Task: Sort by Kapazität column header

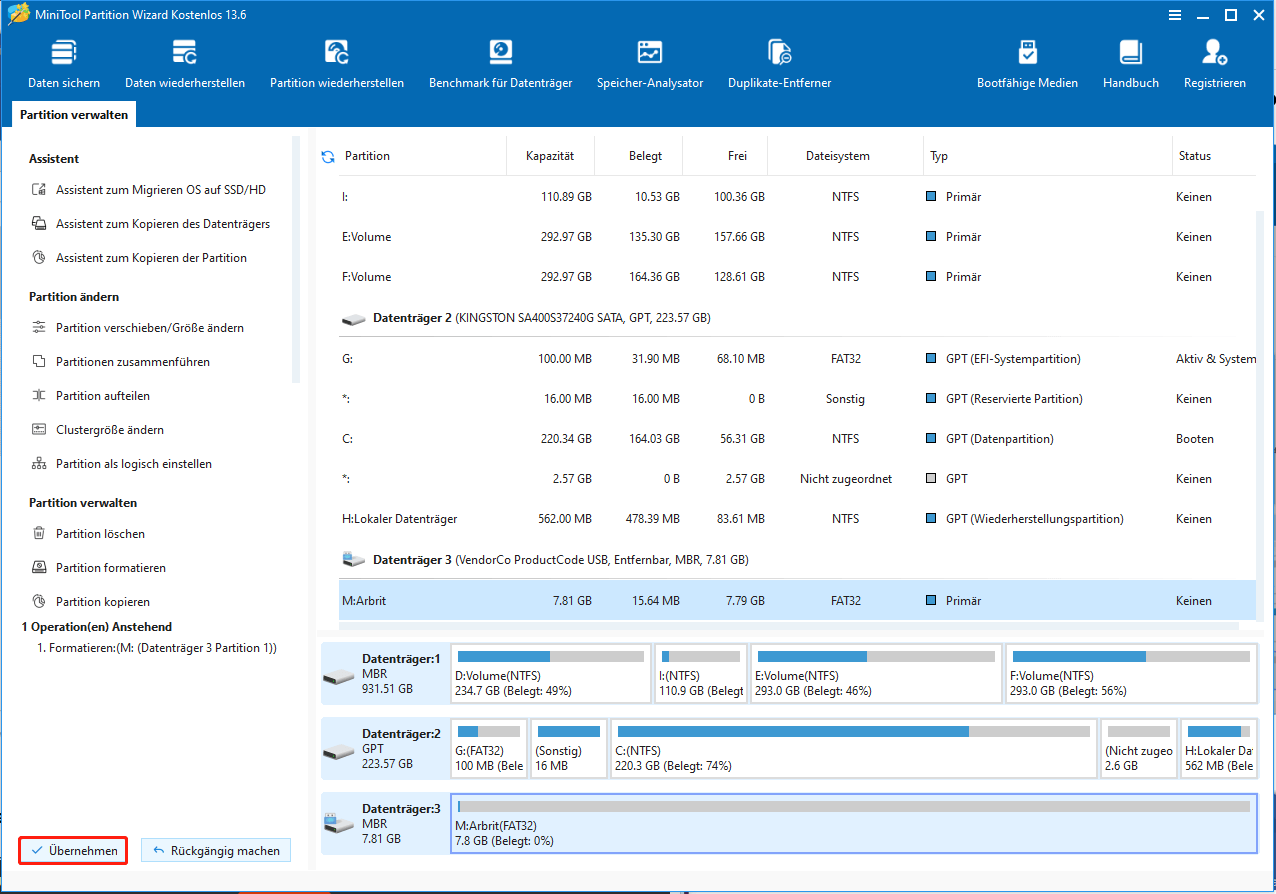Action: pos(551,156)
